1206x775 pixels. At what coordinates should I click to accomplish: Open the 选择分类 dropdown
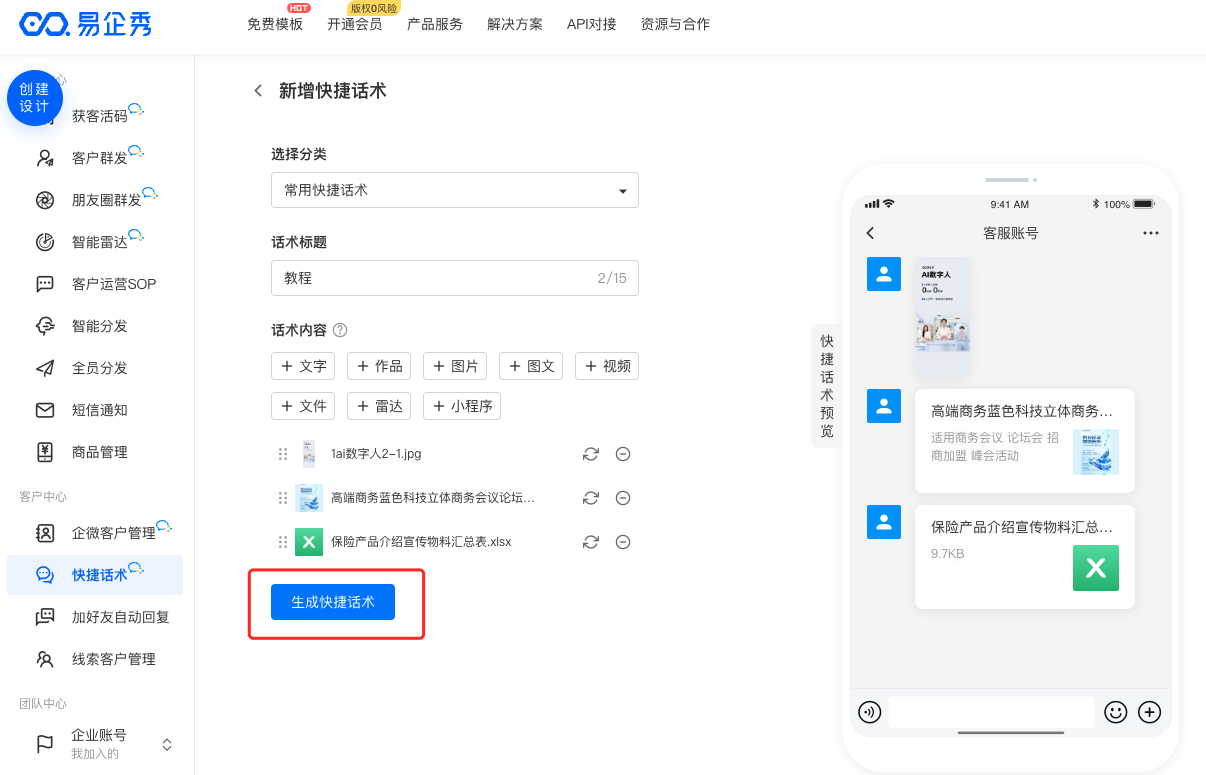[x=454, y=190]
